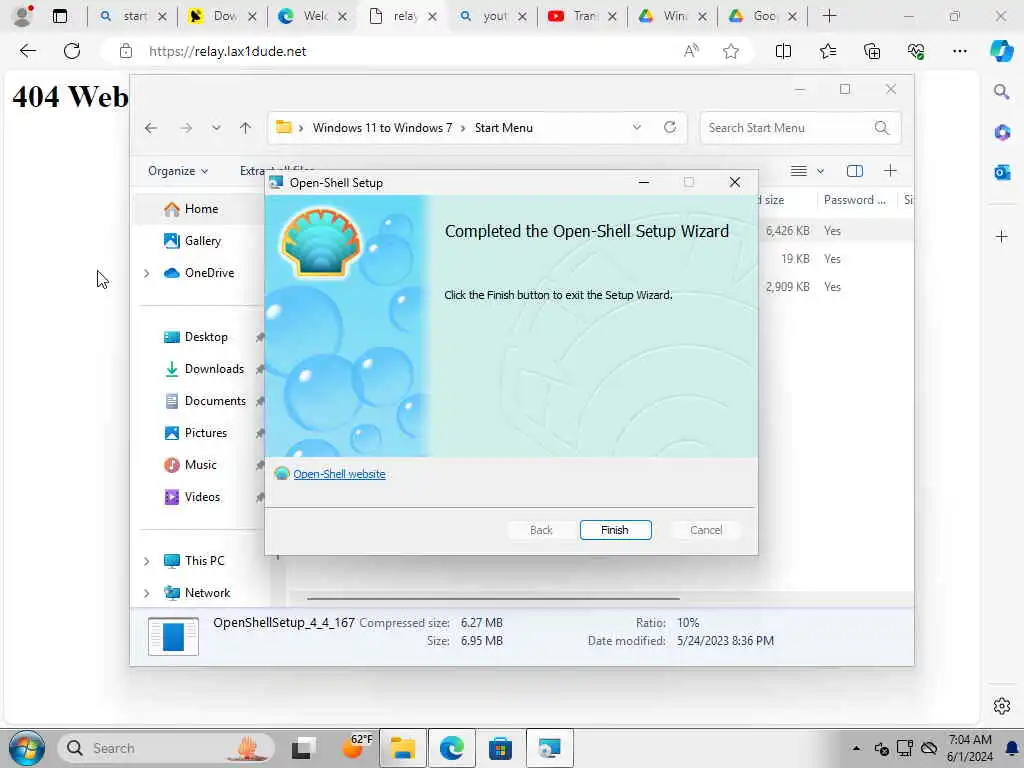Click the Back button in setup wizard

tap(541, 530)
